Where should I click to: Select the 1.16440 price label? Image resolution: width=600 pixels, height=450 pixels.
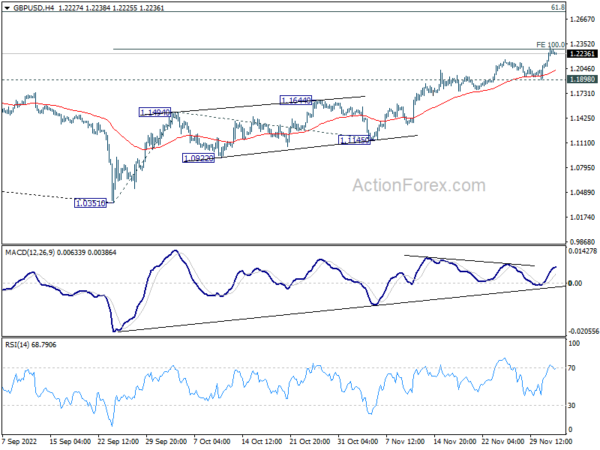tap(296, 100)
